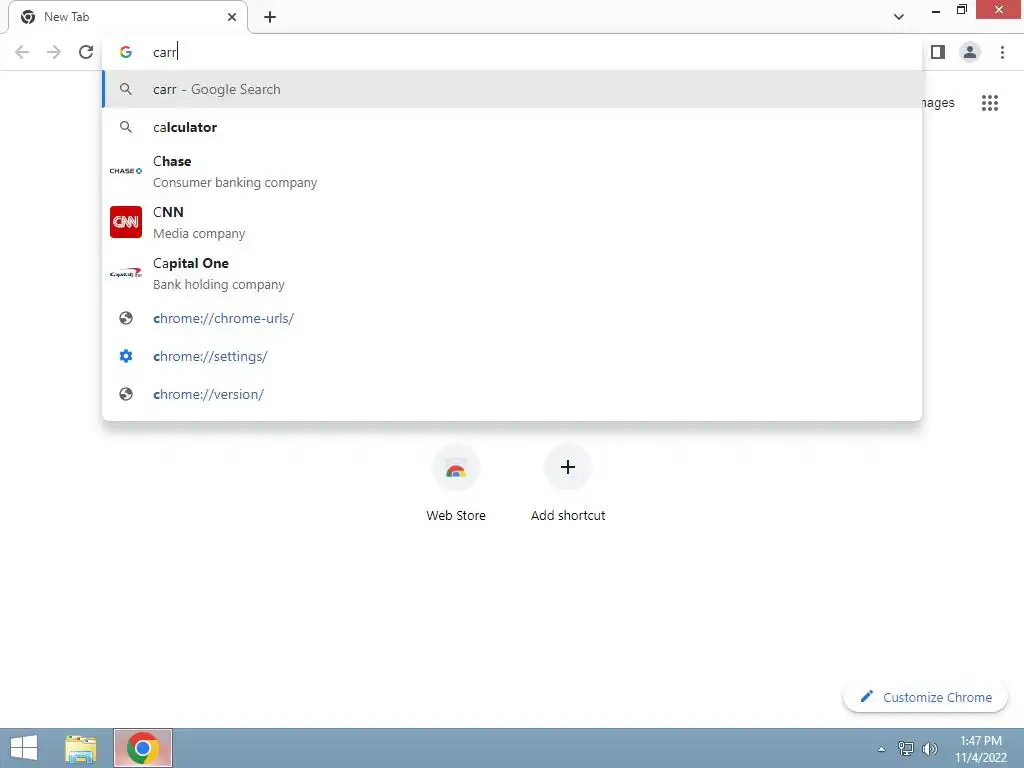
Task: Open the tab search chevron
Action: pyautogui.click(x=899, y=17)
